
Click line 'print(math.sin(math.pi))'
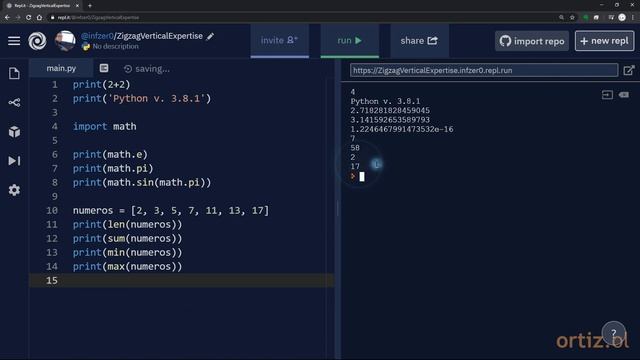(x=142, y=182)
